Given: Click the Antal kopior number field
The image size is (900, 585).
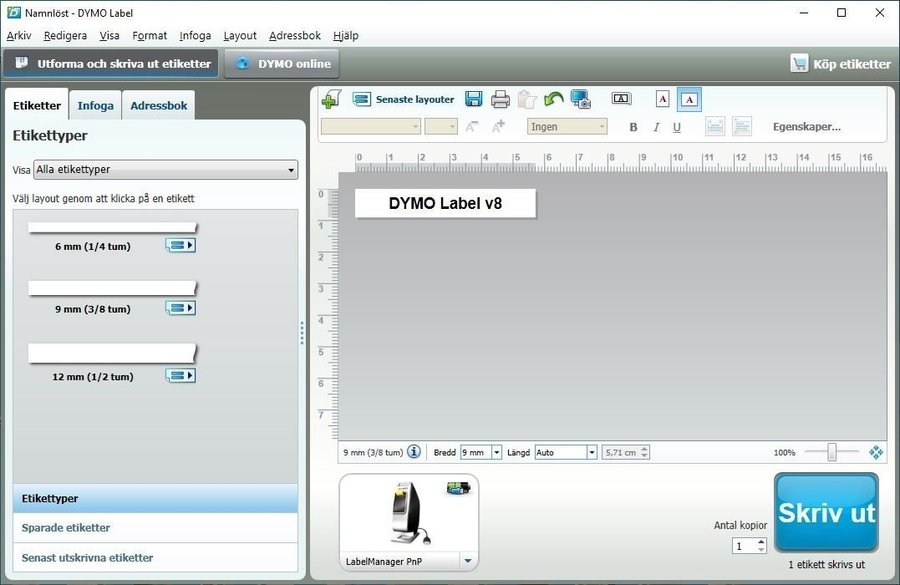Looking at the screenshot, I should tap(743, 546).
